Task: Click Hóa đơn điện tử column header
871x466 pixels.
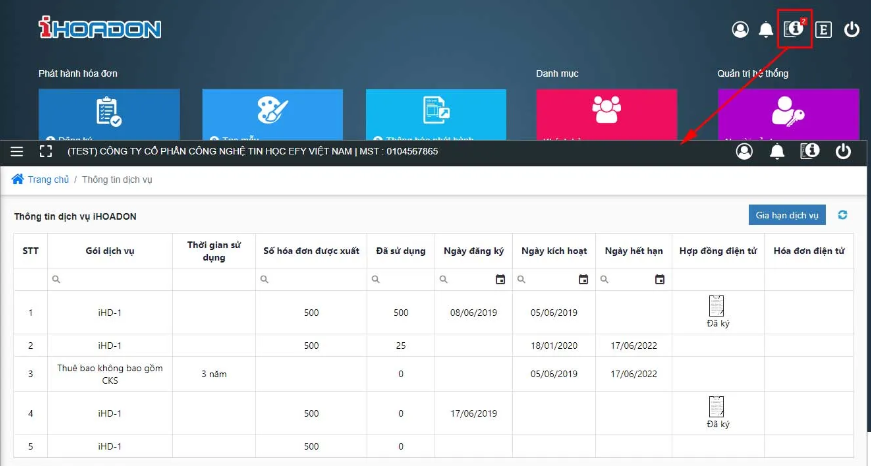Action: coord(809,251)
